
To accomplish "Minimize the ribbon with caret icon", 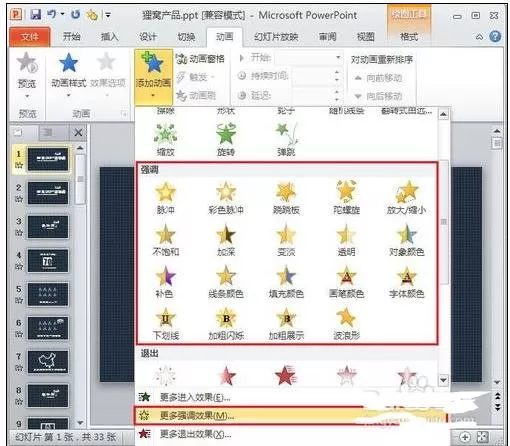I will pos(479,37).
